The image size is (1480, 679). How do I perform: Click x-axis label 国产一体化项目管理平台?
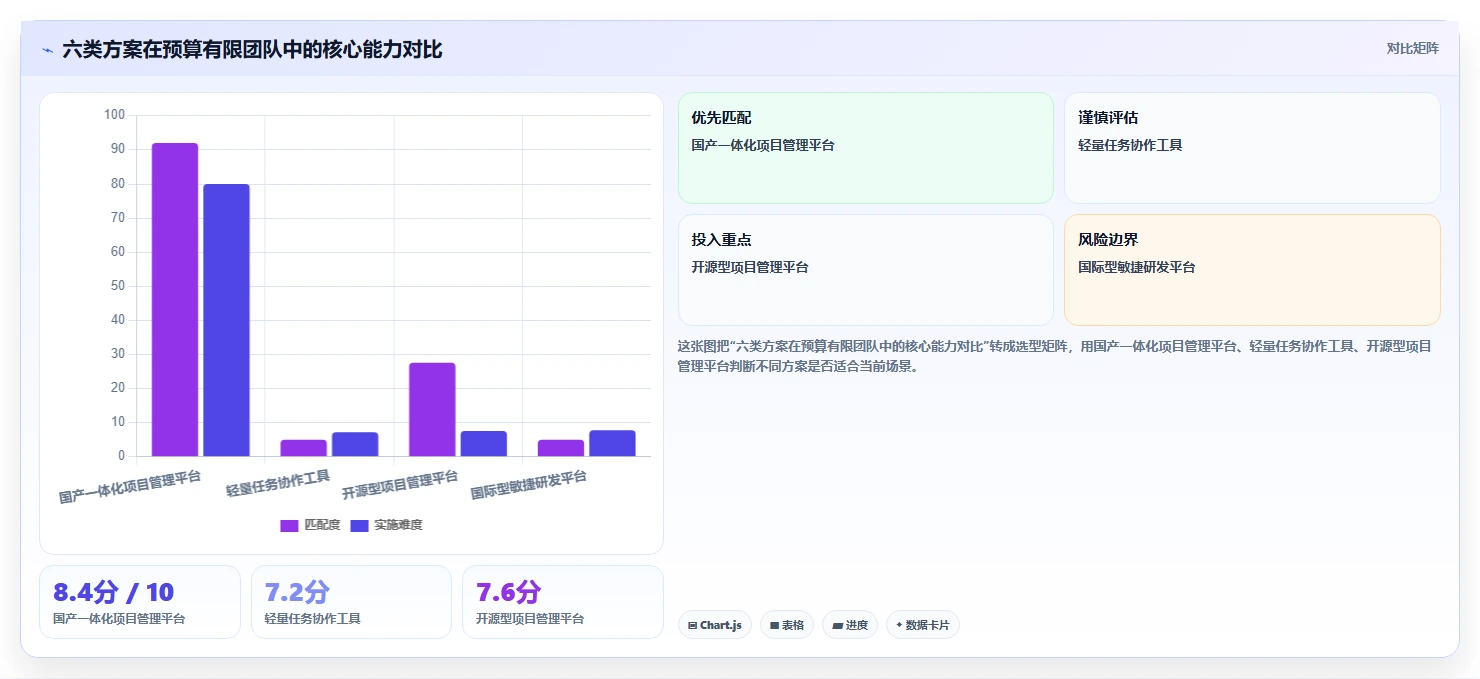(x=130, y=486)
